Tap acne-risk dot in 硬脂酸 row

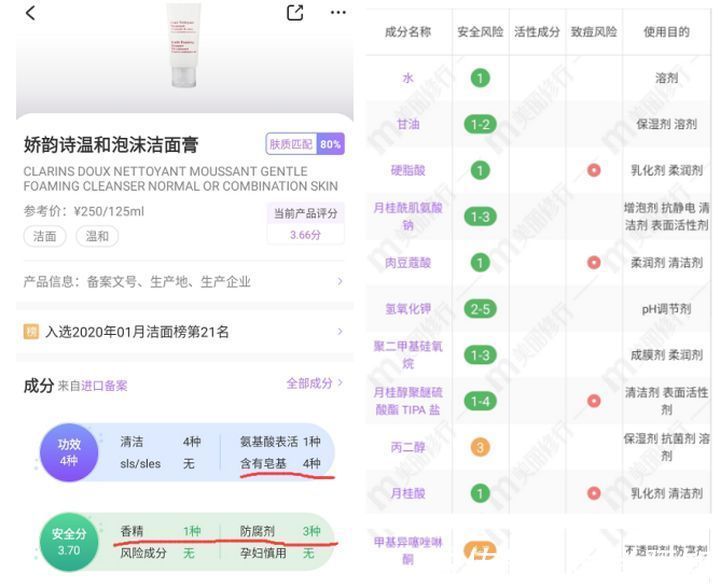594,170
